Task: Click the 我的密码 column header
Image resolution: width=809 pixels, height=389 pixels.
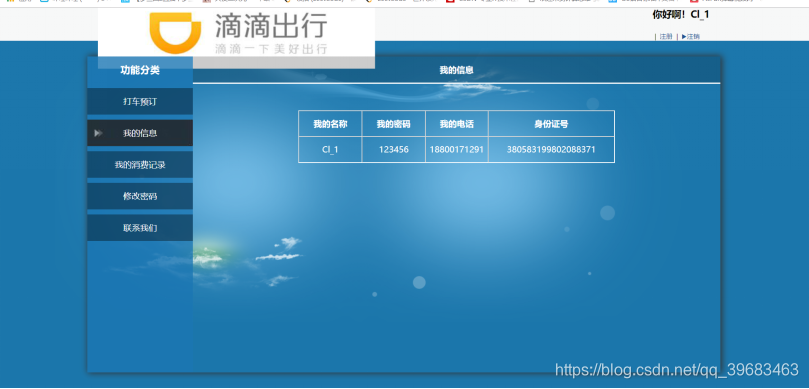Action: pyautogui.click(x=394, y=124)
